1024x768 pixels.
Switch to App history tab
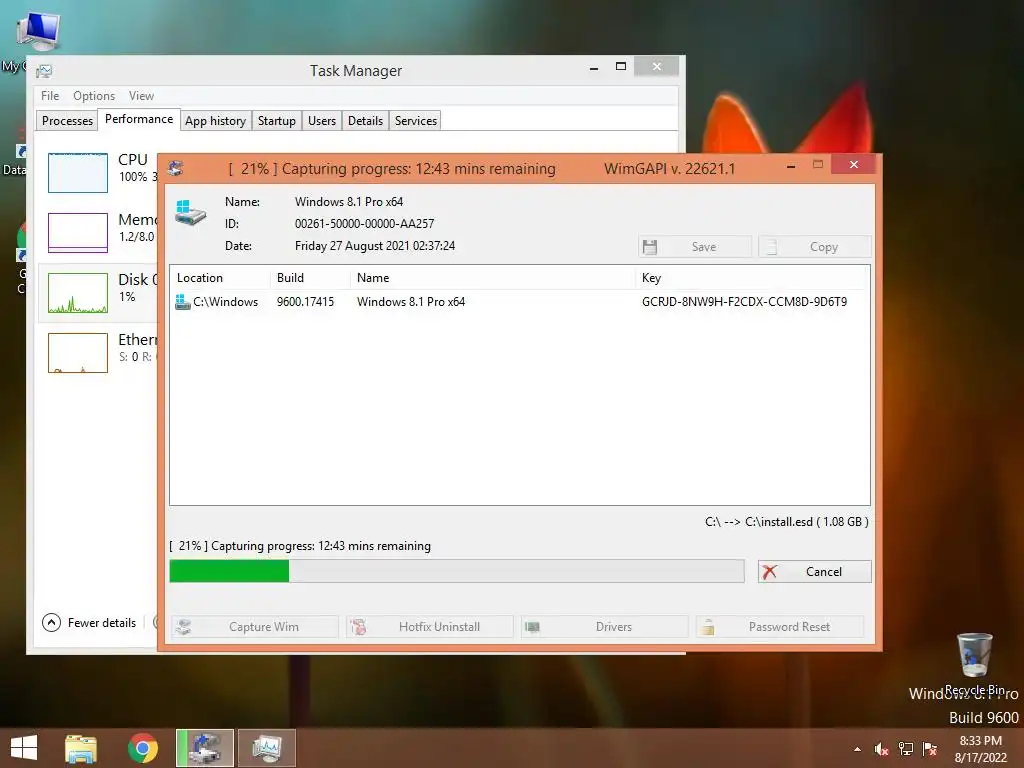click(216, 120)
